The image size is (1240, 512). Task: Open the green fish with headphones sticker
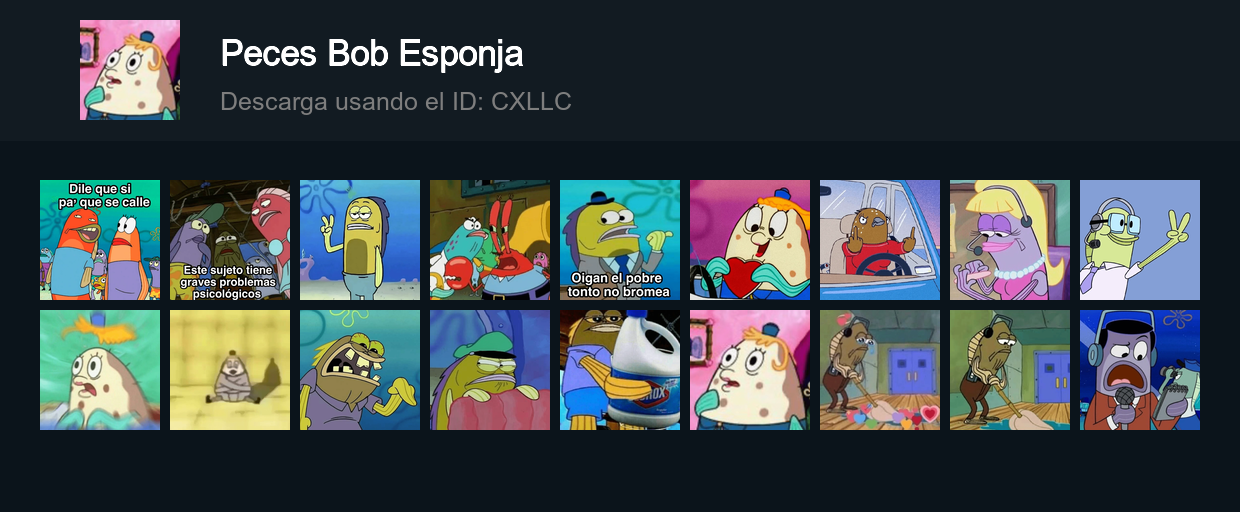pos(1140,240)
